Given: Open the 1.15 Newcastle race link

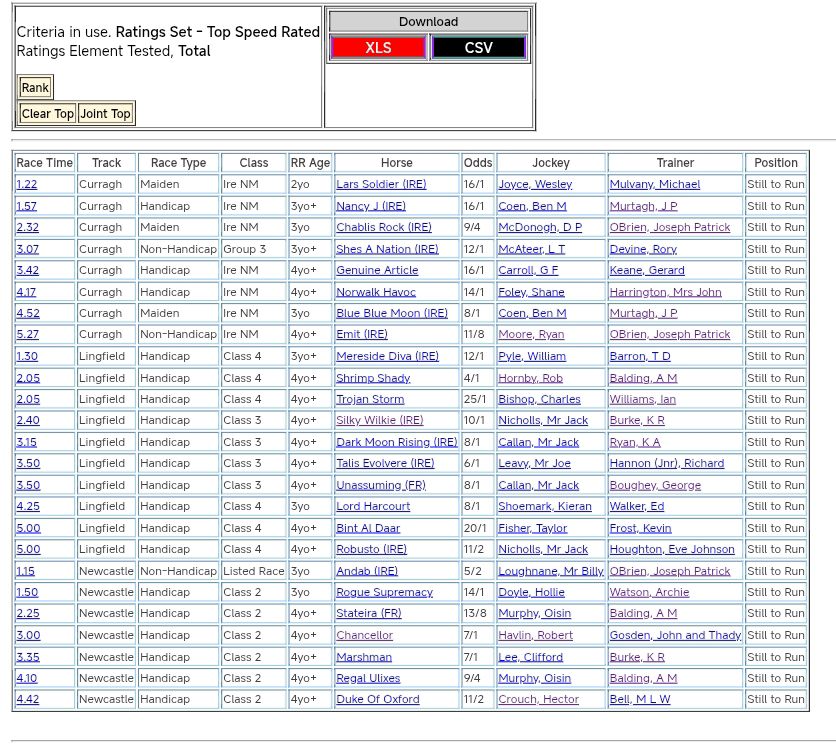Looking at the screenshot, I should (x=25, y=571).
